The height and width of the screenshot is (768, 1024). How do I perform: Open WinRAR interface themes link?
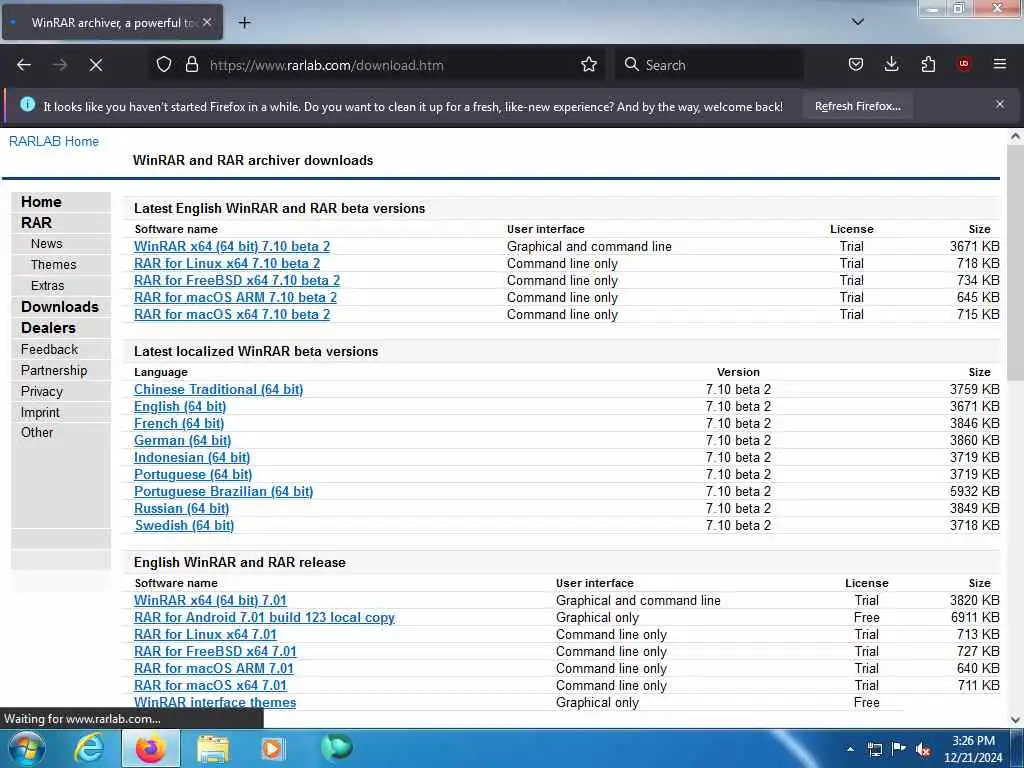[215, 702]
